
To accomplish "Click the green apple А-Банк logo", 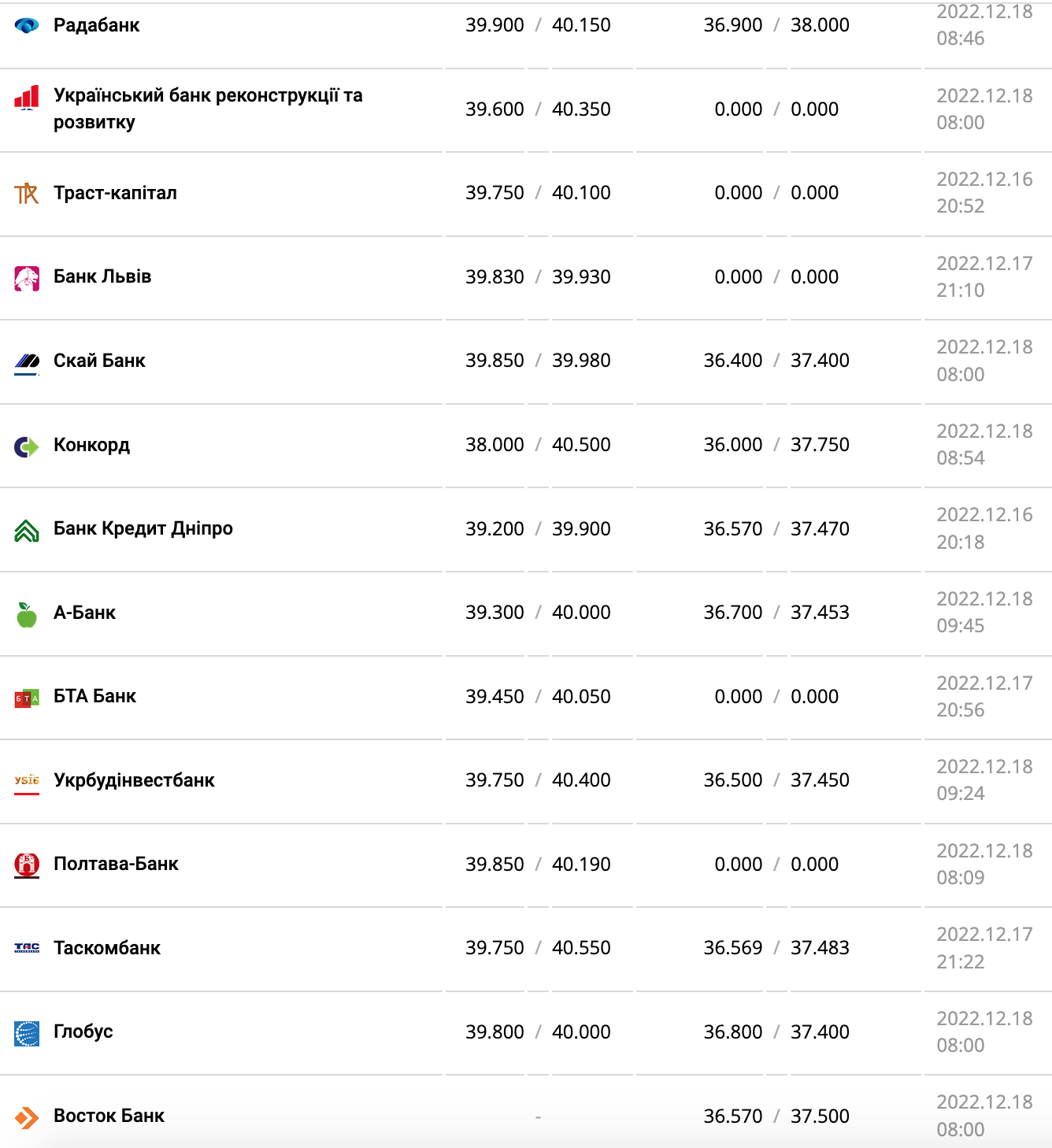I will [x=27, y=614].
